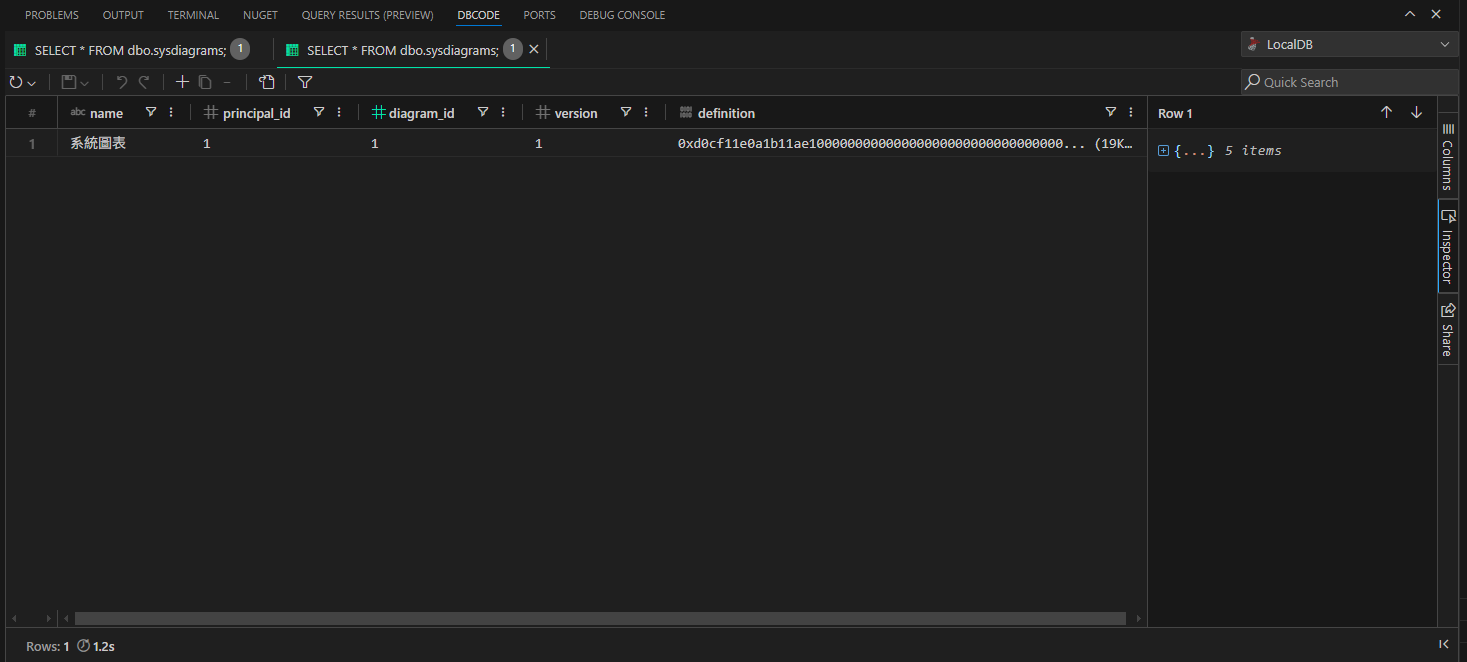Focus the Quick Search field
Image resolution: width=1467 pixels, height=662 pixels.
click(x=1349, y=82)
